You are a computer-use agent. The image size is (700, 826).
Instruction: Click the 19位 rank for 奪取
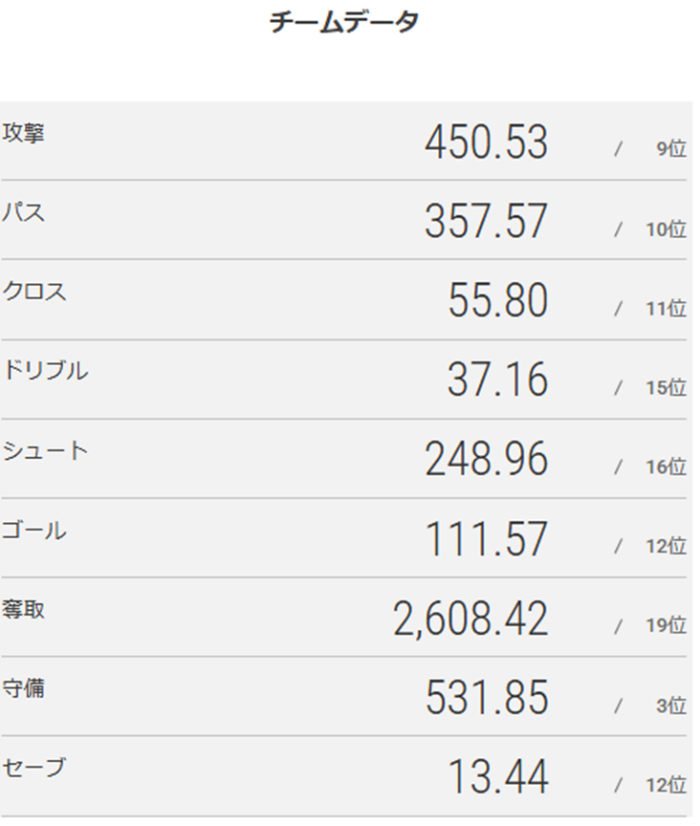[666, 626]
